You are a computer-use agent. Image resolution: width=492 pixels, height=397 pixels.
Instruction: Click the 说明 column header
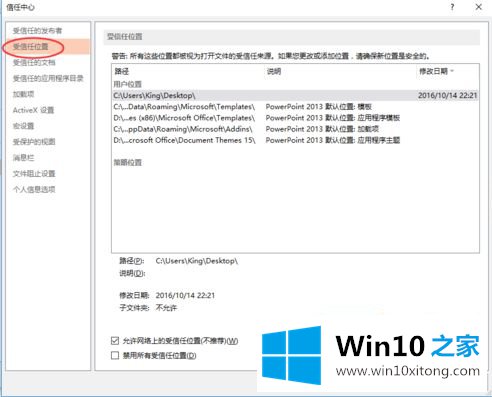[274, 71]
